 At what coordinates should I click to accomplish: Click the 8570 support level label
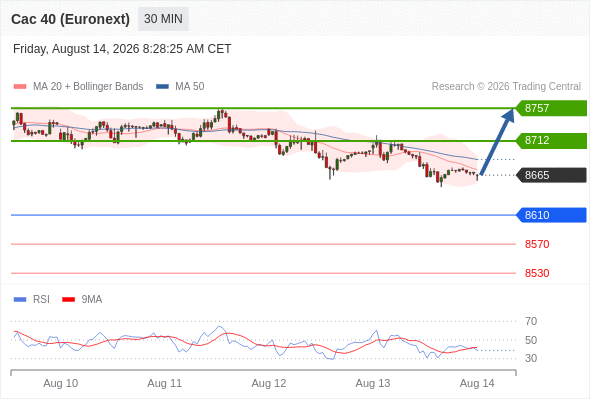point(537,244)
